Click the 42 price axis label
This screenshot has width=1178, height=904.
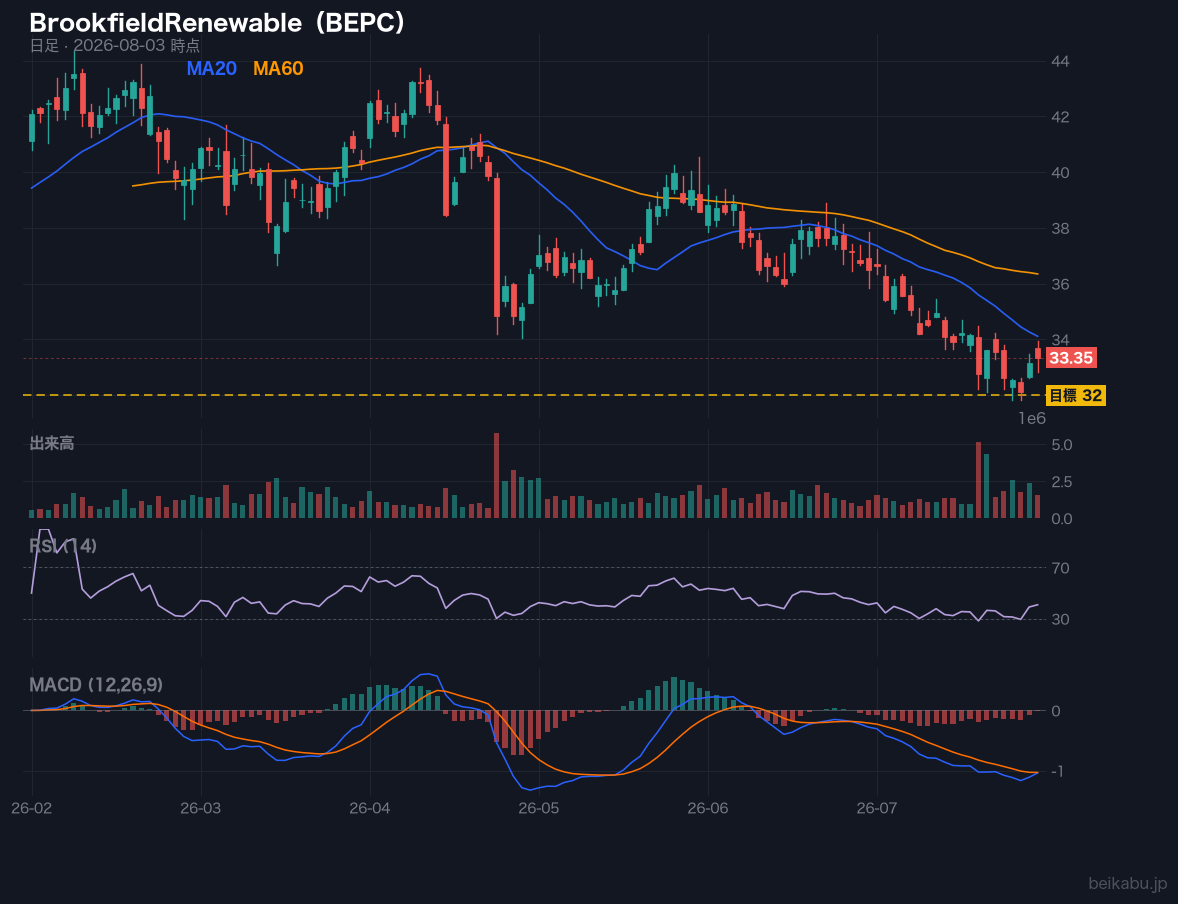coord(1060,117)
